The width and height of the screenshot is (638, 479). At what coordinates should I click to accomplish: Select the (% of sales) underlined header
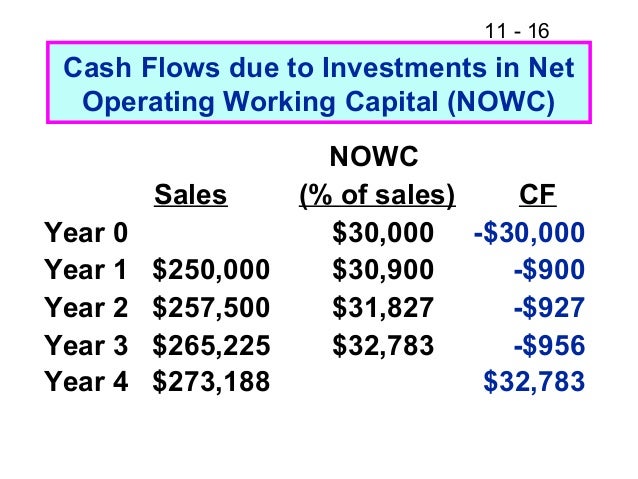pos(377,195)
